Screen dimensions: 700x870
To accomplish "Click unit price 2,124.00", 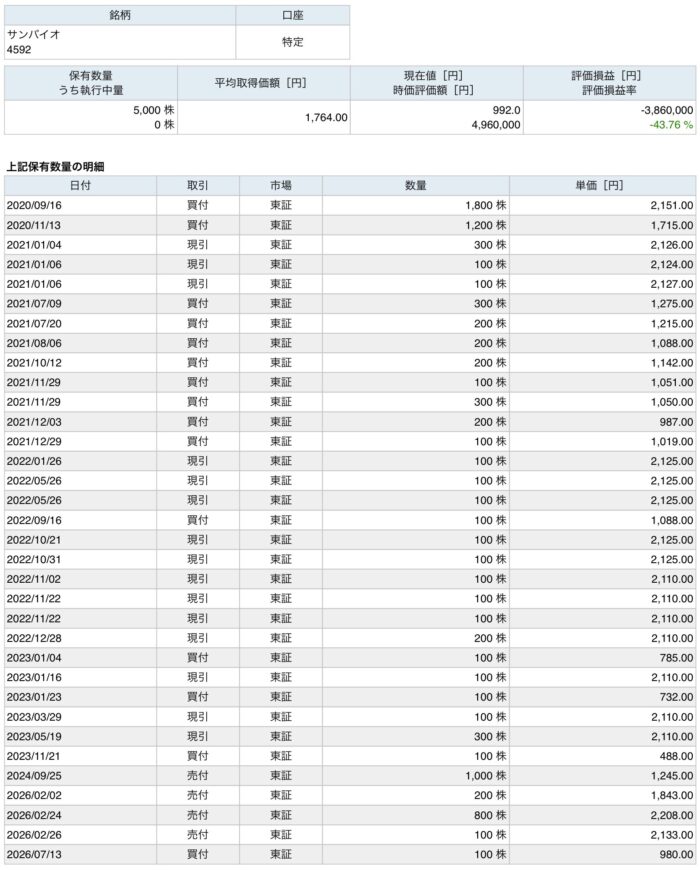I will 672,265.
